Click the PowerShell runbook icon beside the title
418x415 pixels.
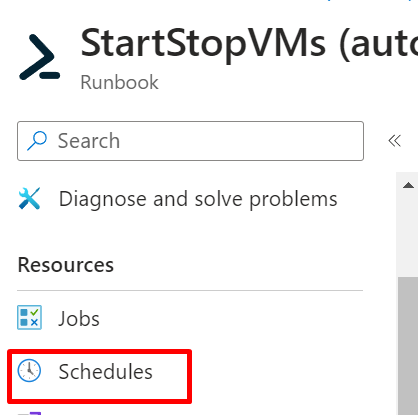[39, 57]
